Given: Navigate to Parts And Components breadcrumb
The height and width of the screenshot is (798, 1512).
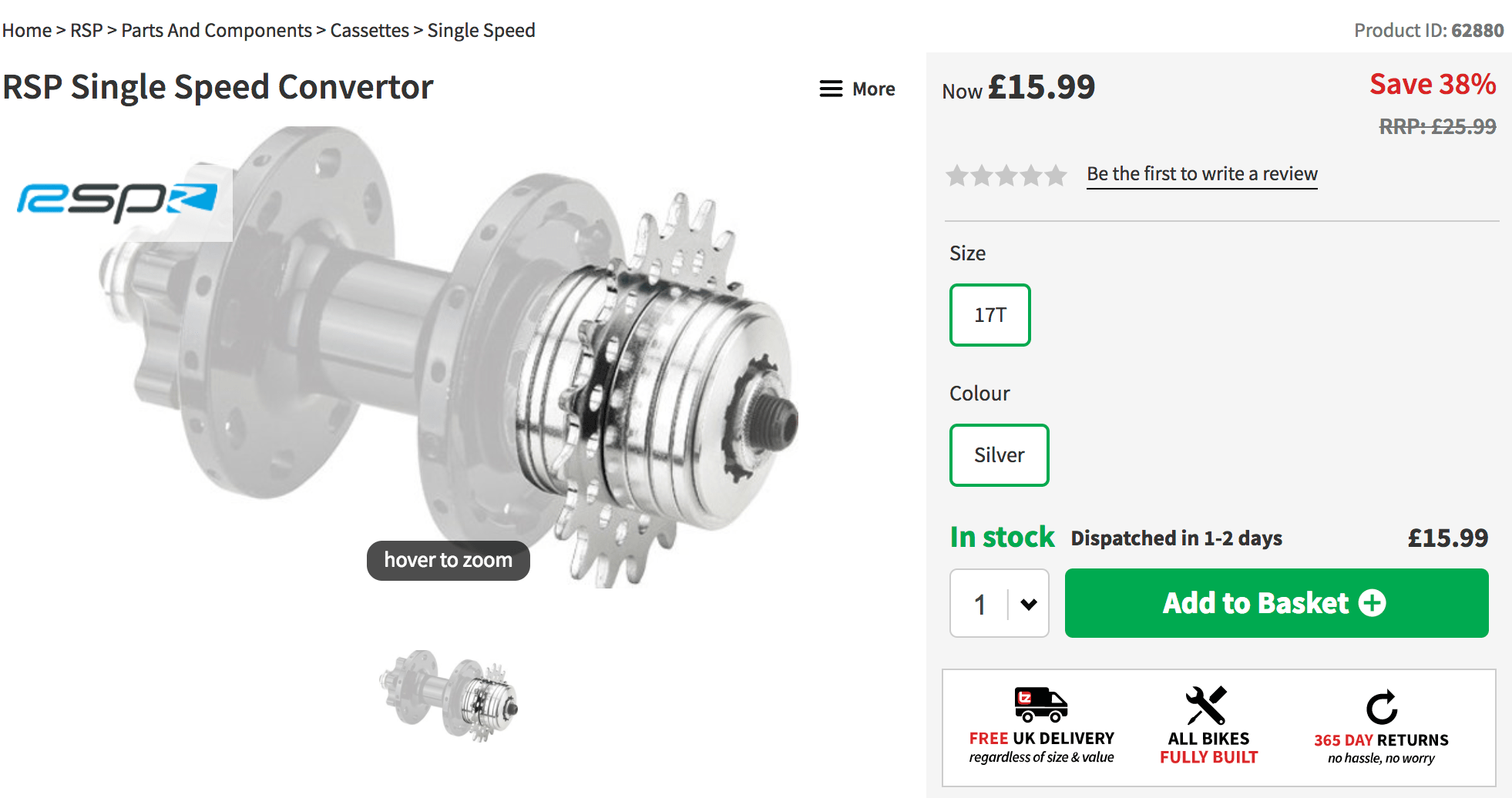Looking at the screenshot, I should (217, 31).
